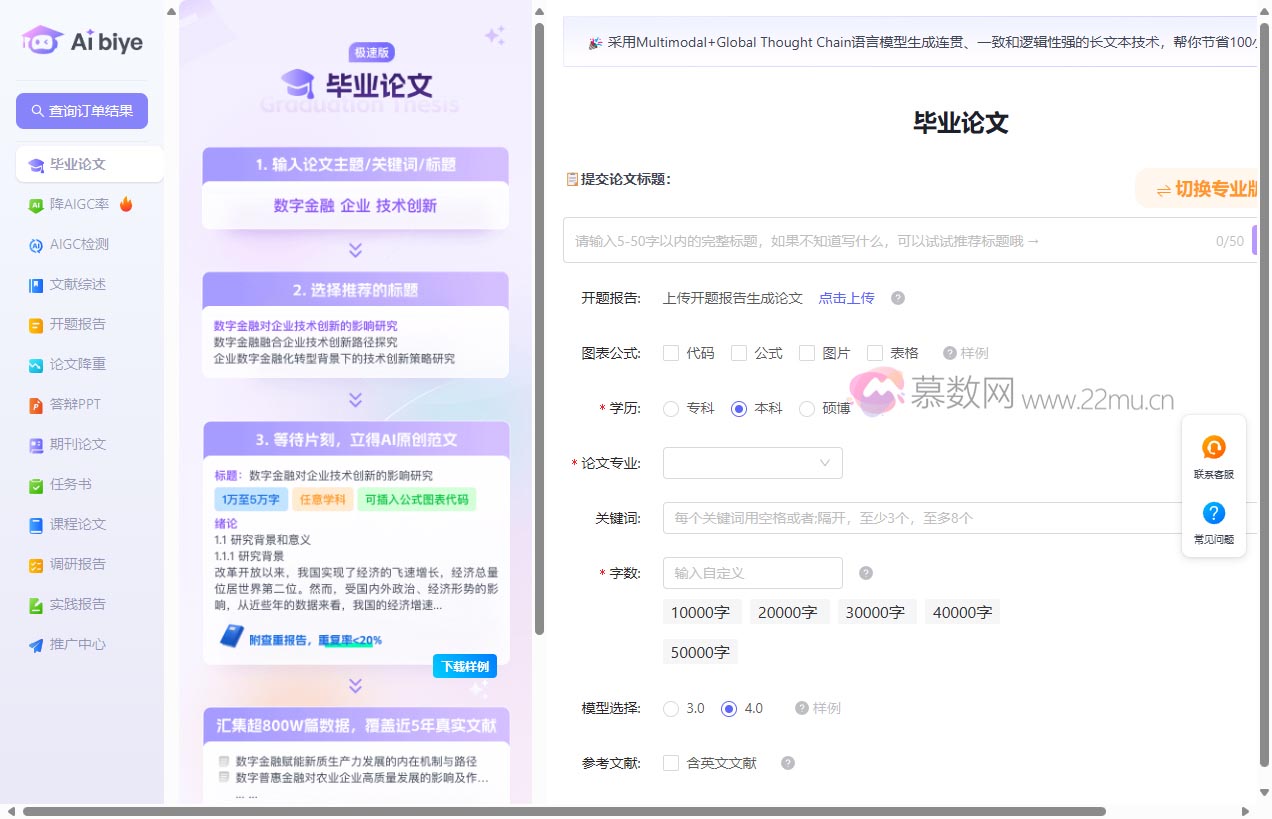Choose model 3.0 radio button

click(671, 708)
